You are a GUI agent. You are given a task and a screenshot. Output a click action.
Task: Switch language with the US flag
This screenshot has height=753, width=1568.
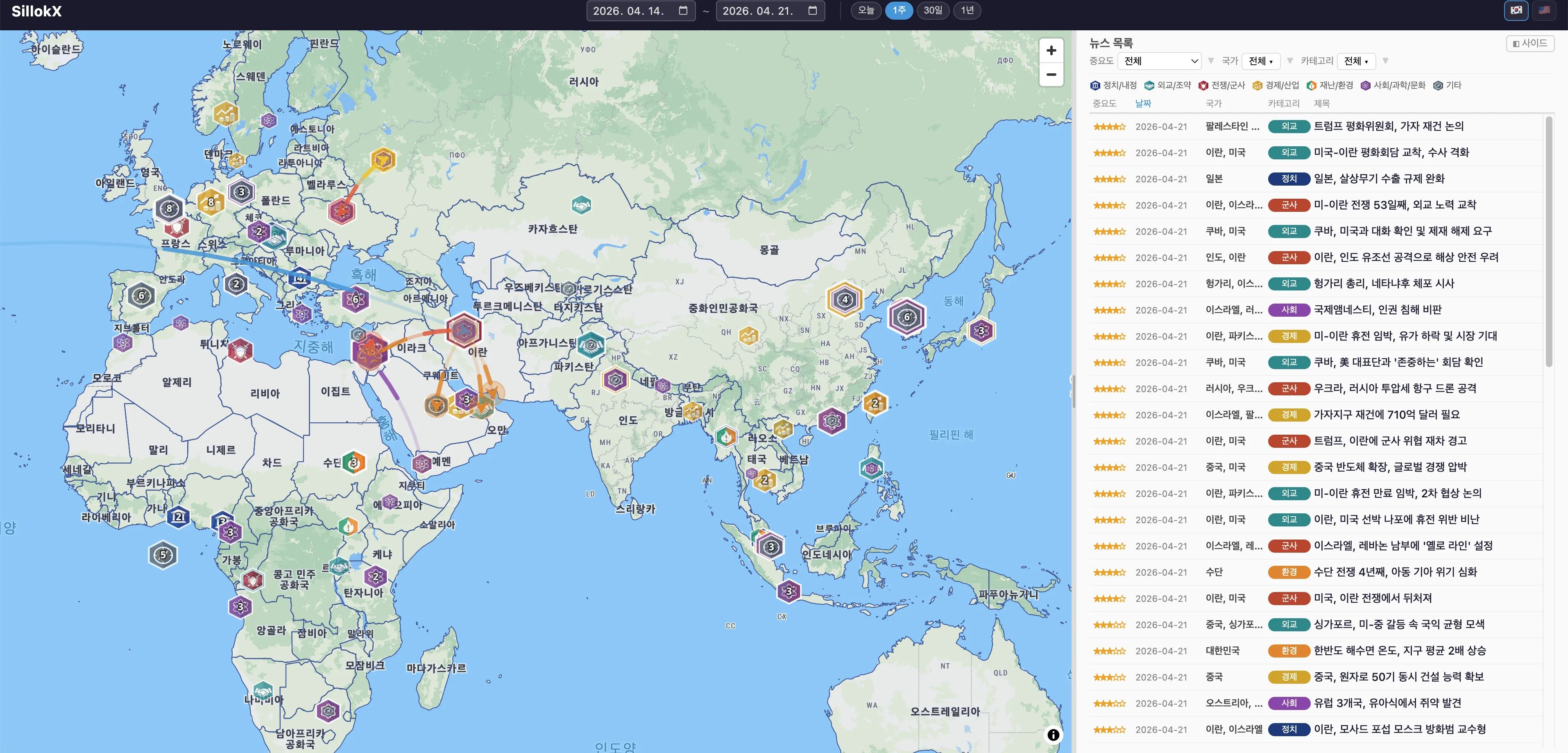coord(1544,10)
